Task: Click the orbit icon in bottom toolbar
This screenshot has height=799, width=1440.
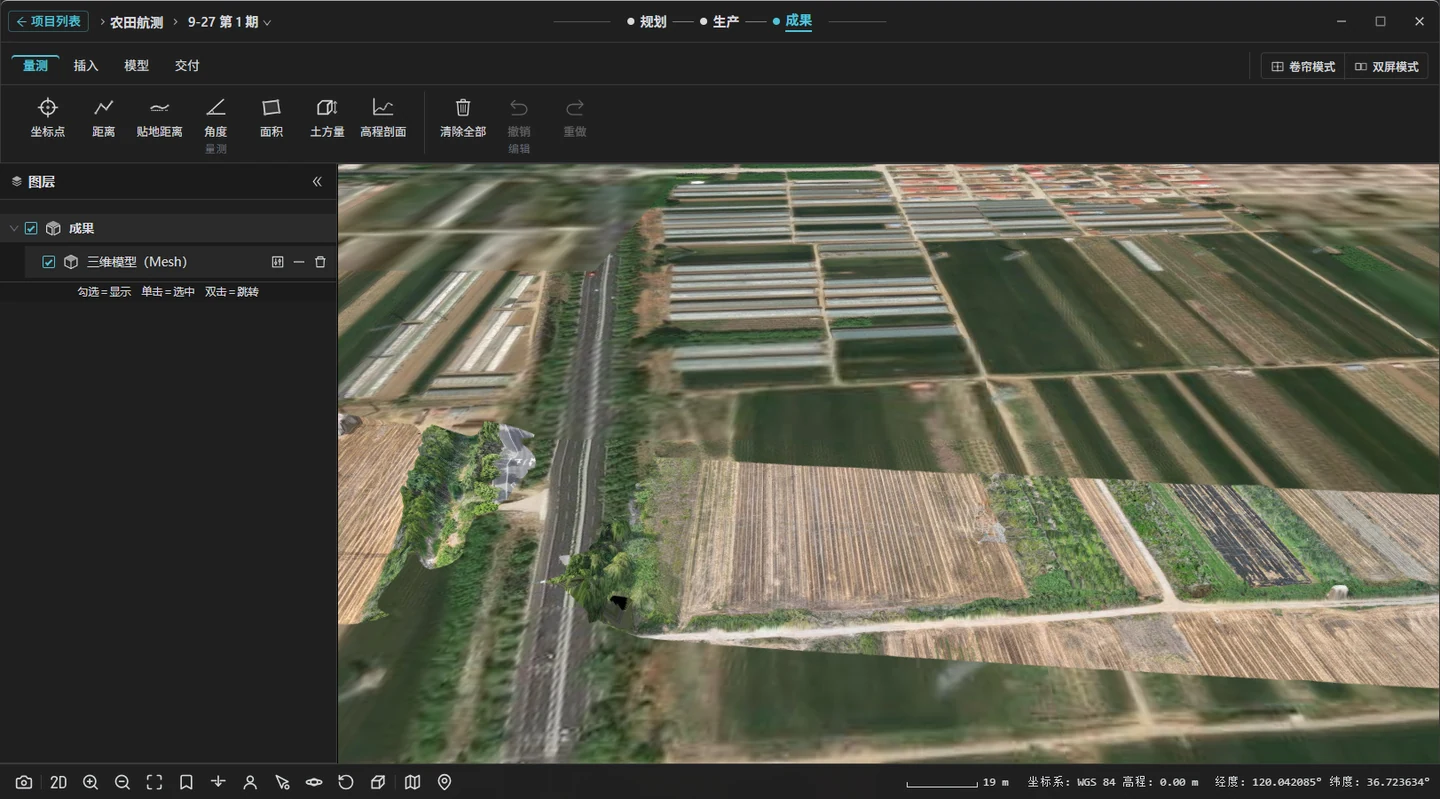Action: [314, 782]
